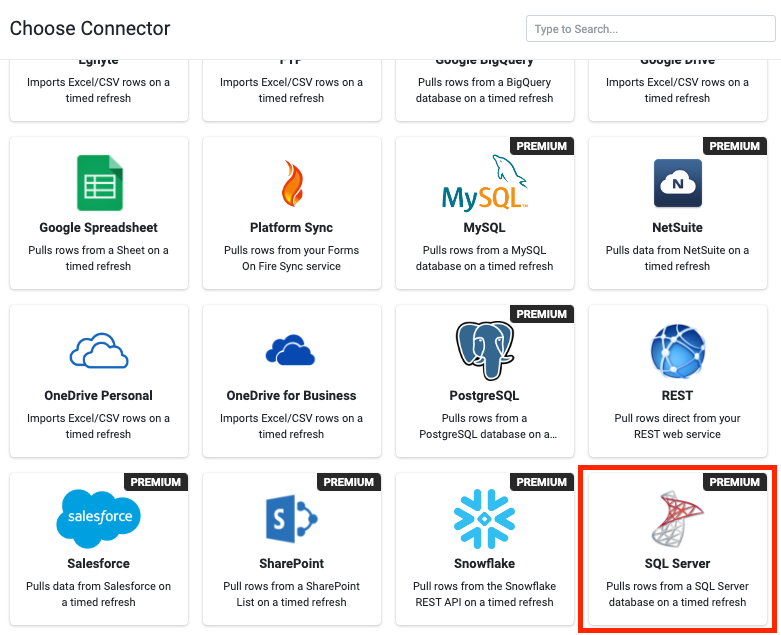Pick the NetSuite connector title

677,228
